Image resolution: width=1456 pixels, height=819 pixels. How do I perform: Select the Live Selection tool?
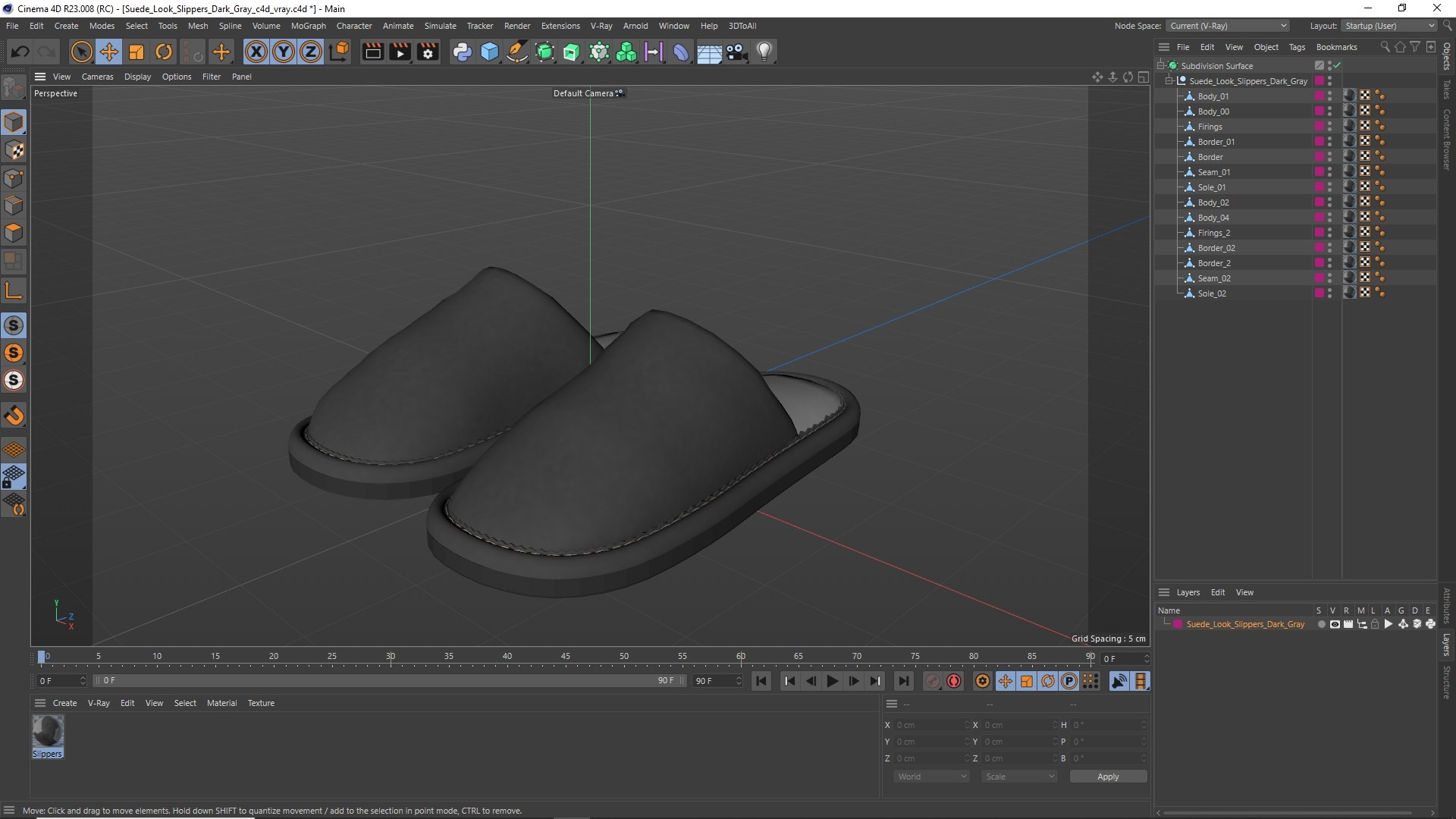point(81,52)
